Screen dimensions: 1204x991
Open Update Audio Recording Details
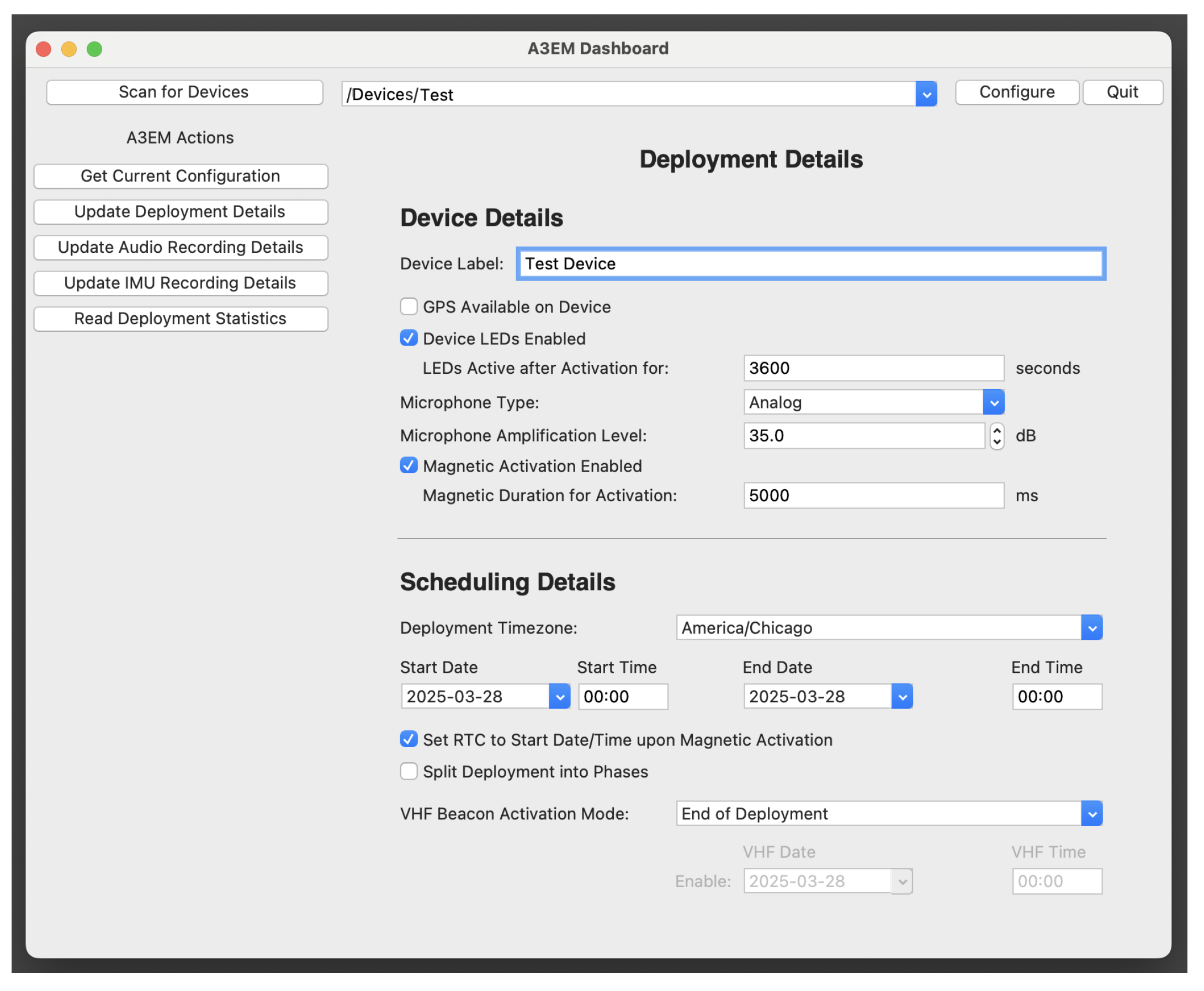[x=181, y=248]
